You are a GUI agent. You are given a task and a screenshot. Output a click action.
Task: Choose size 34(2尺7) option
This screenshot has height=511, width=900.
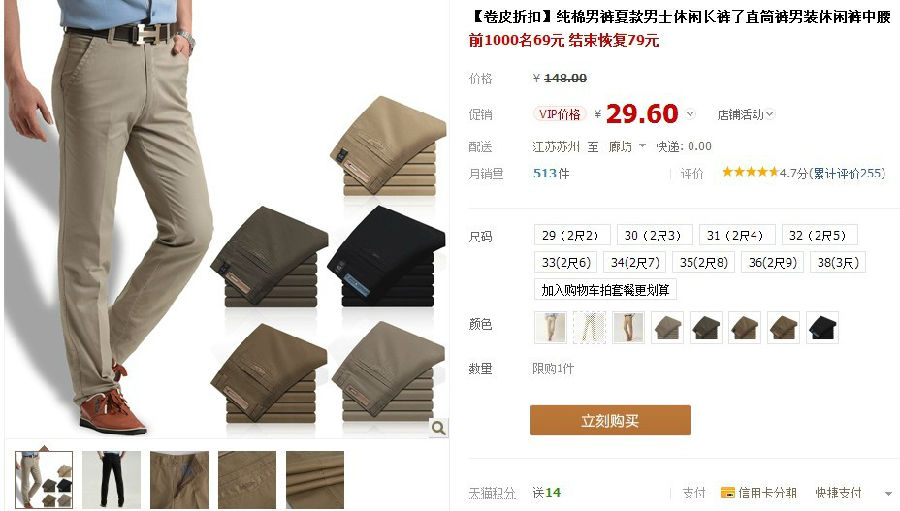[634, 263]
